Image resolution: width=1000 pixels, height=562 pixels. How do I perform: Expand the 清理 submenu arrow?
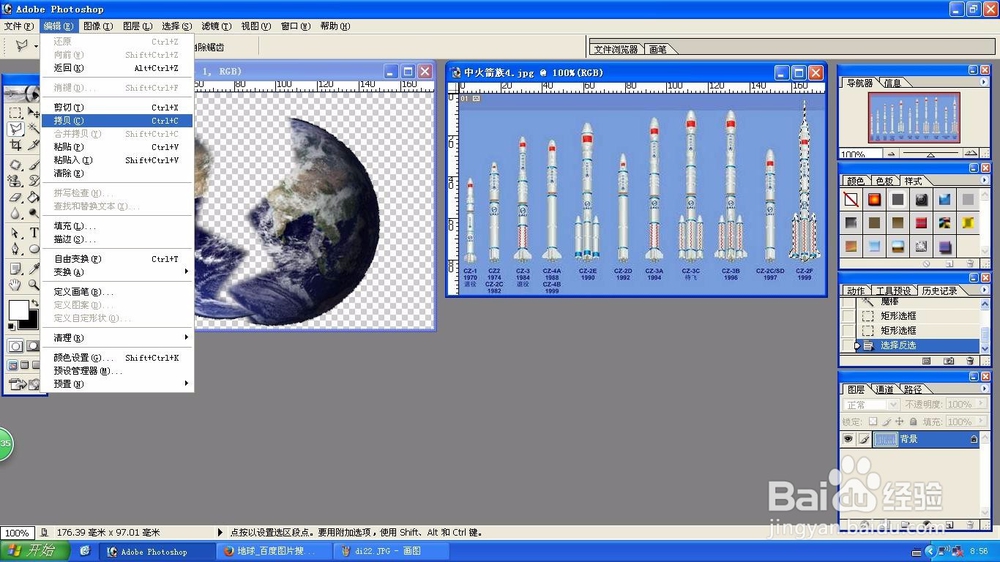186,337
